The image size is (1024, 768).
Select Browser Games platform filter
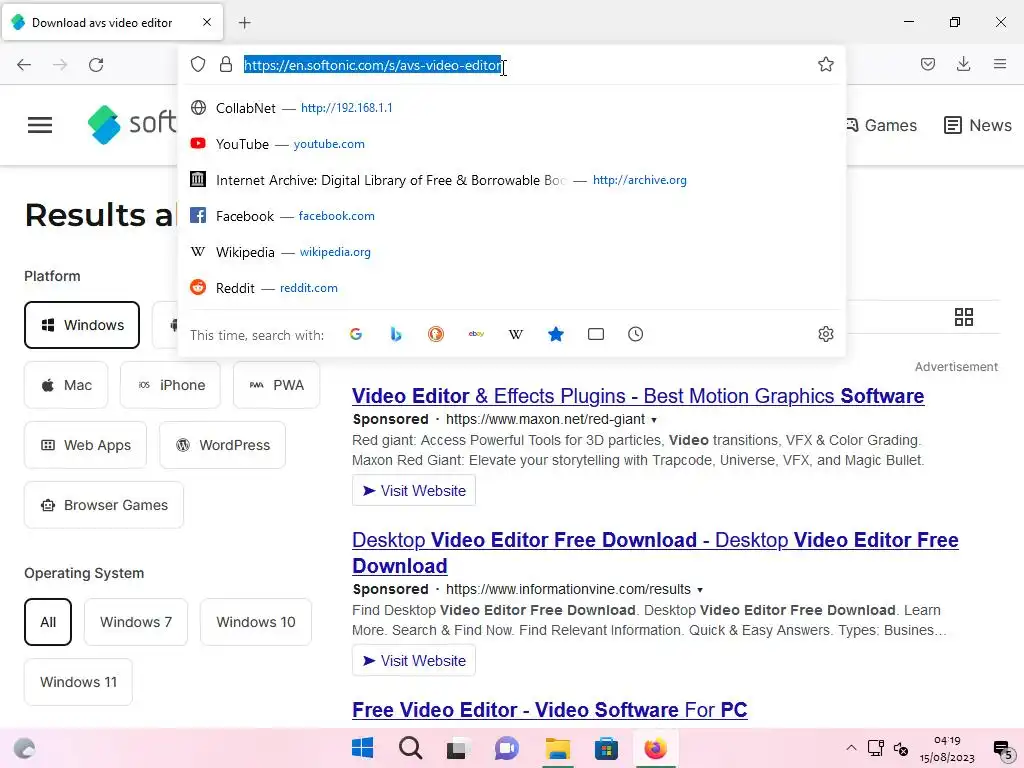click(x=104, y=505)
